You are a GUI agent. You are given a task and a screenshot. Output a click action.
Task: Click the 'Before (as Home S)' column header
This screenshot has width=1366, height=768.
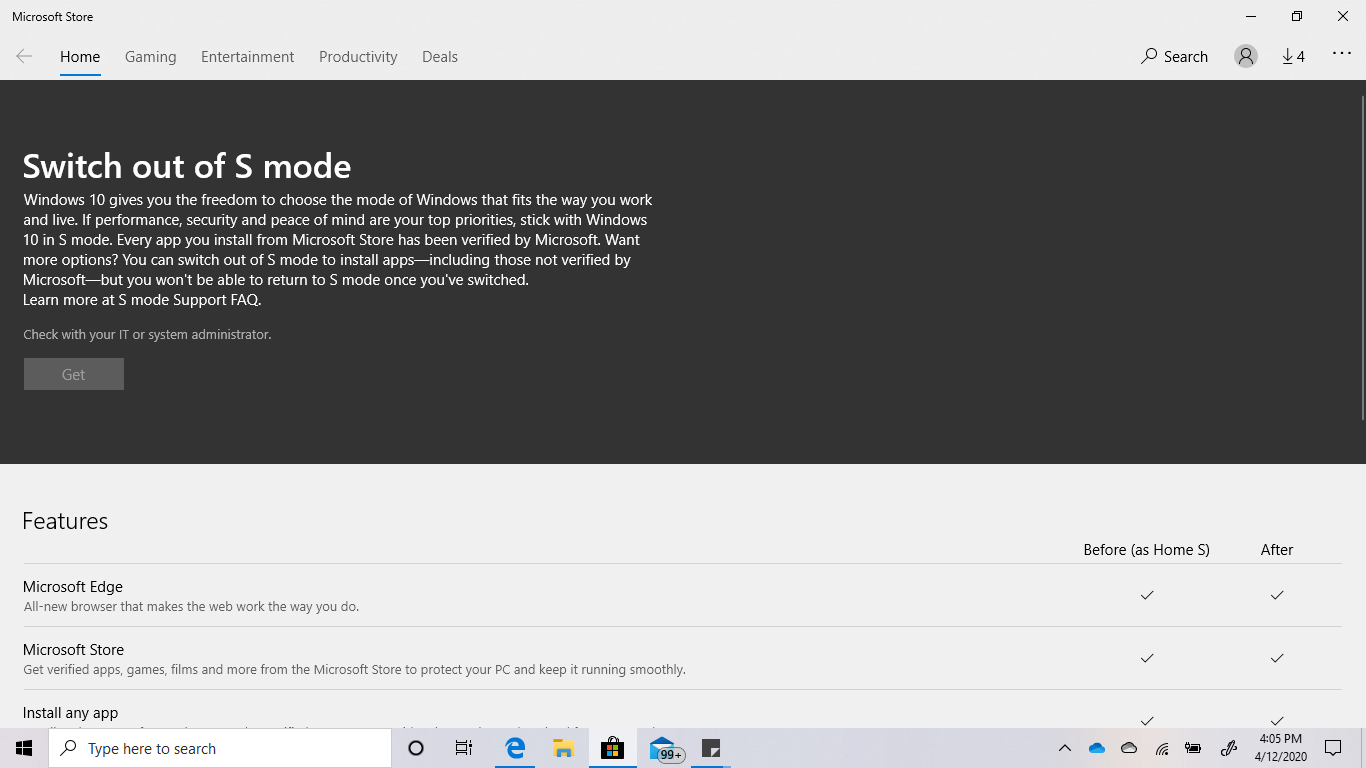click(1146, 550)
